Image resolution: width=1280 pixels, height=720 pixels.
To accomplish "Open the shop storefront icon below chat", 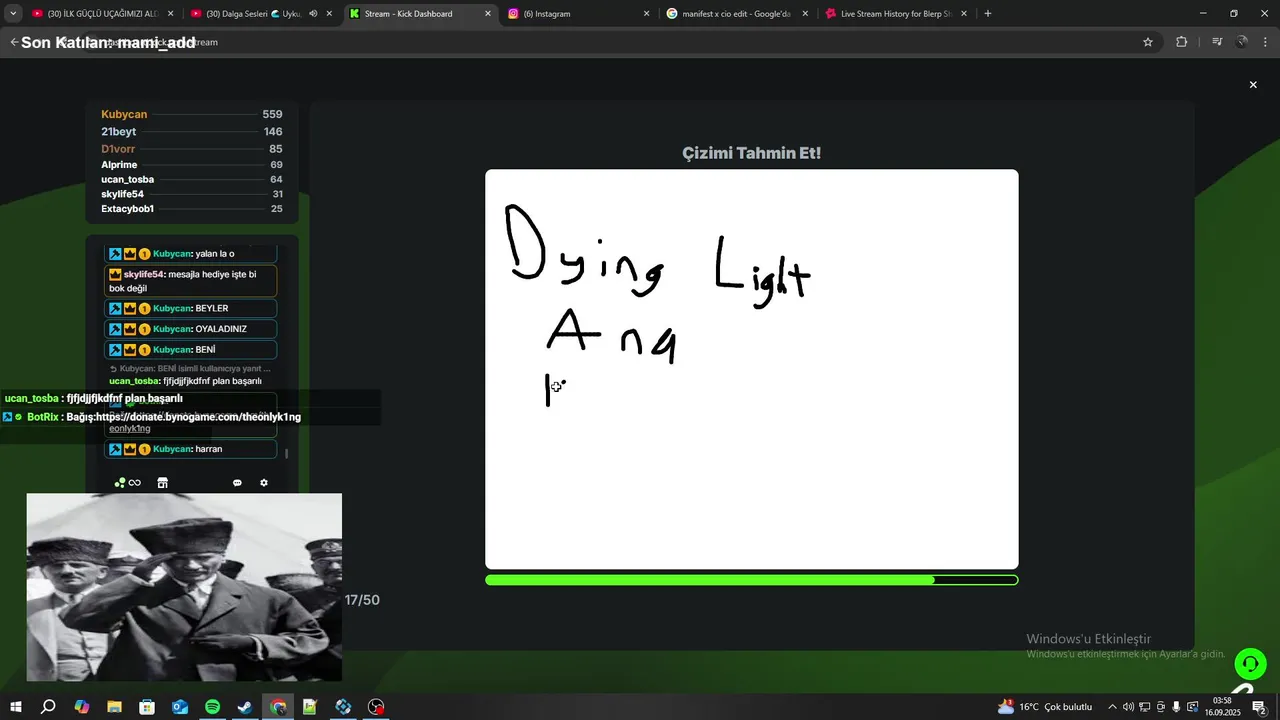I will (x=163, y=483).
